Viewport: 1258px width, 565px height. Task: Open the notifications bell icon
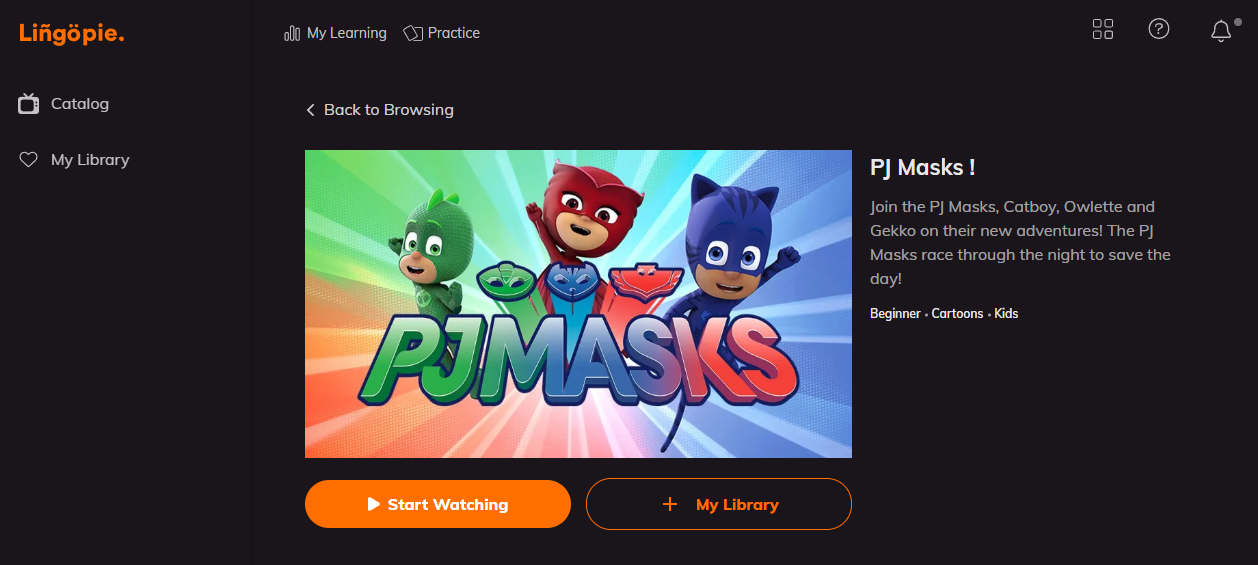[x=1221, y=31]
